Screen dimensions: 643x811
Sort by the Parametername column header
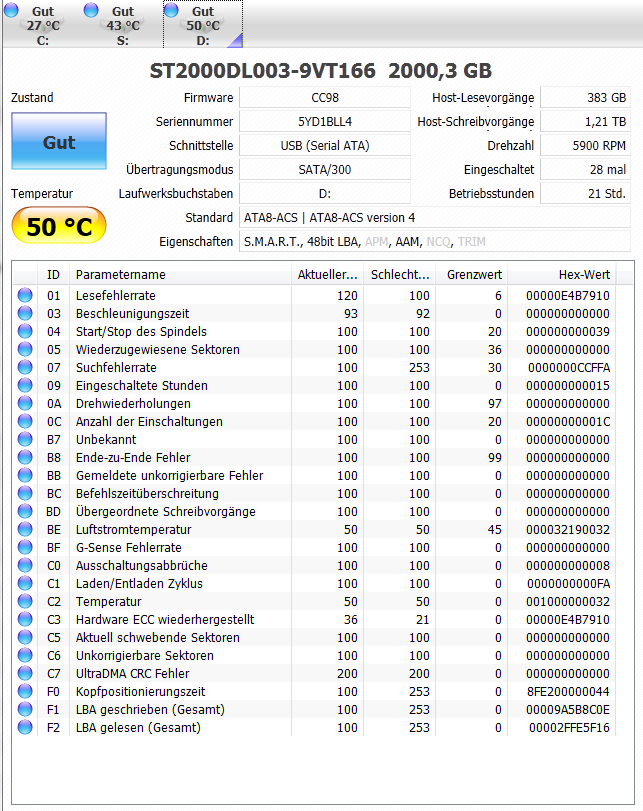point(180,275)
